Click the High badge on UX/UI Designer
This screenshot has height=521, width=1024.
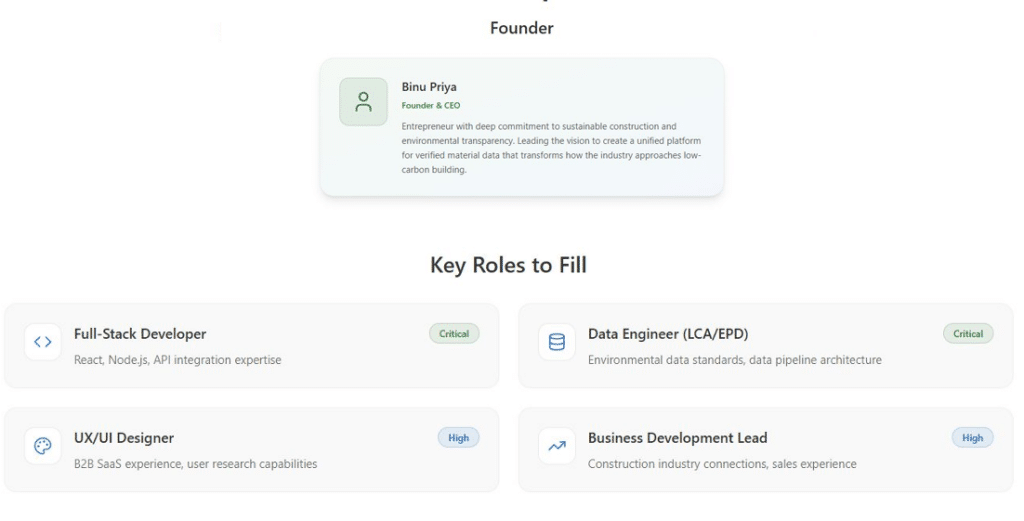459,438
